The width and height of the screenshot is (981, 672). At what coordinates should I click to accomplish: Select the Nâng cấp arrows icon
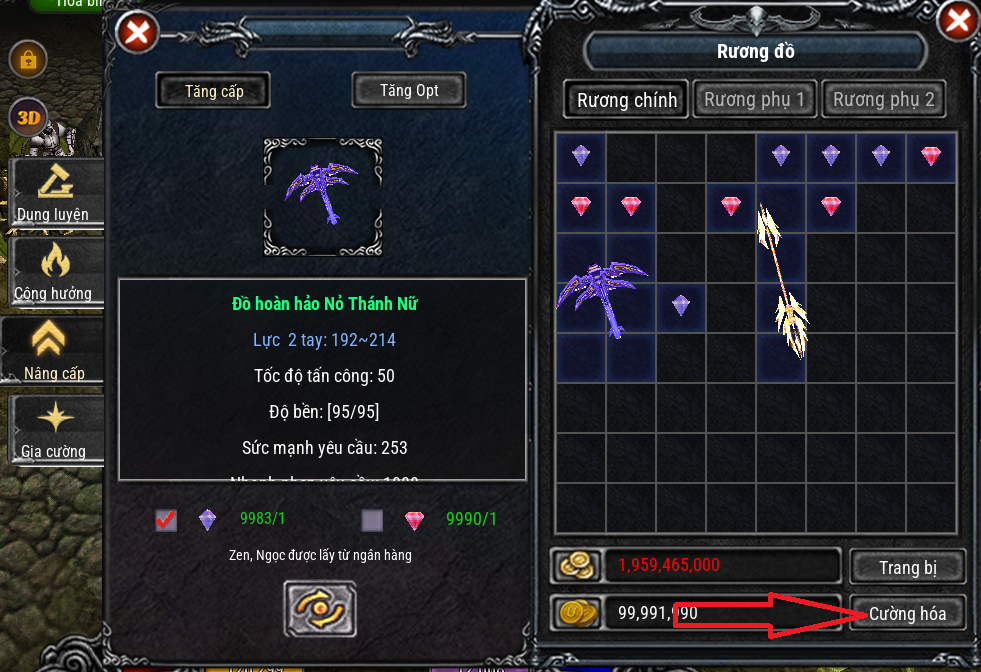click(53, 350)
